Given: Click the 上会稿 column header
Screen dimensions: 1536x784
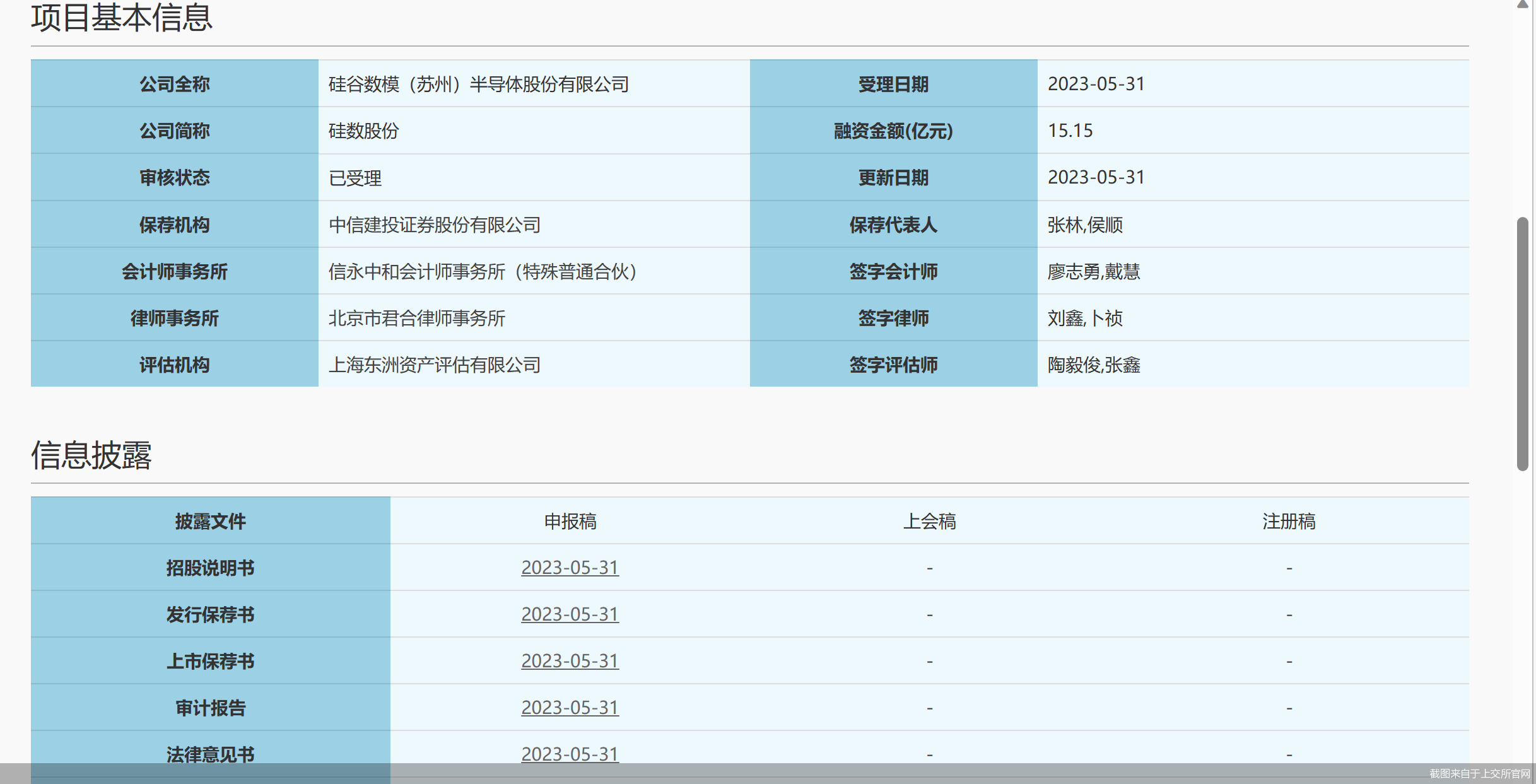Looking at the screenshot, I should 929,521.
